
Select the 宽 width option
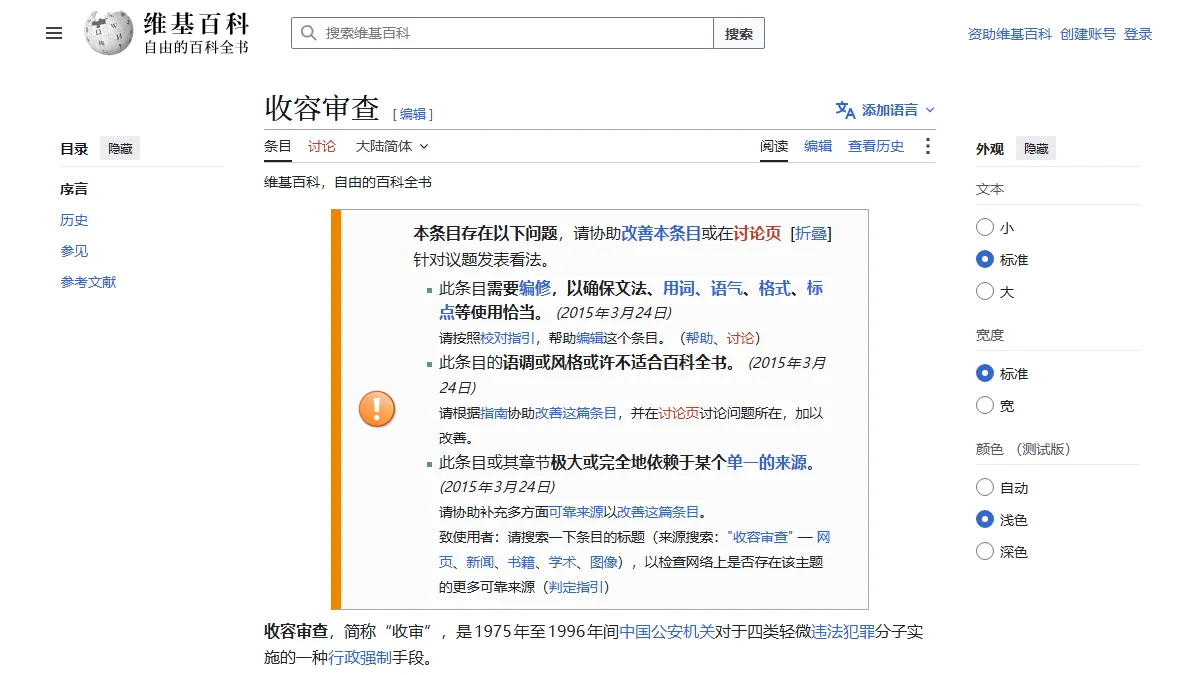(x=985, y=406)
